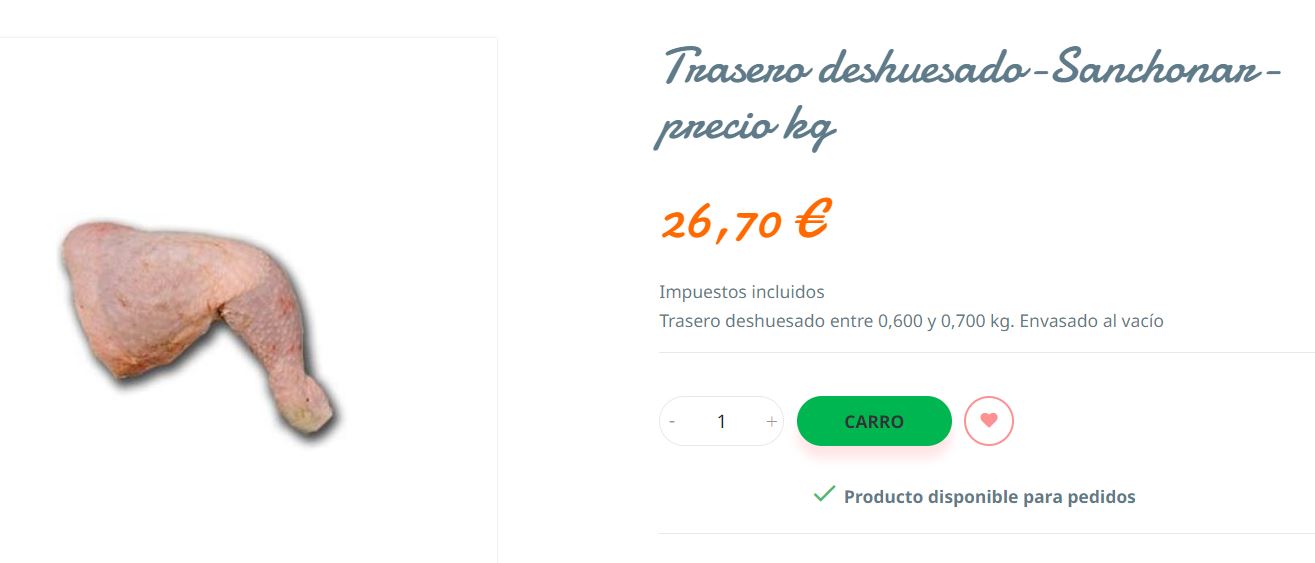Click the "Impuestos incluidos" text
The width and height of the screenshot is (1315, 563).
[x=741, y=292]
